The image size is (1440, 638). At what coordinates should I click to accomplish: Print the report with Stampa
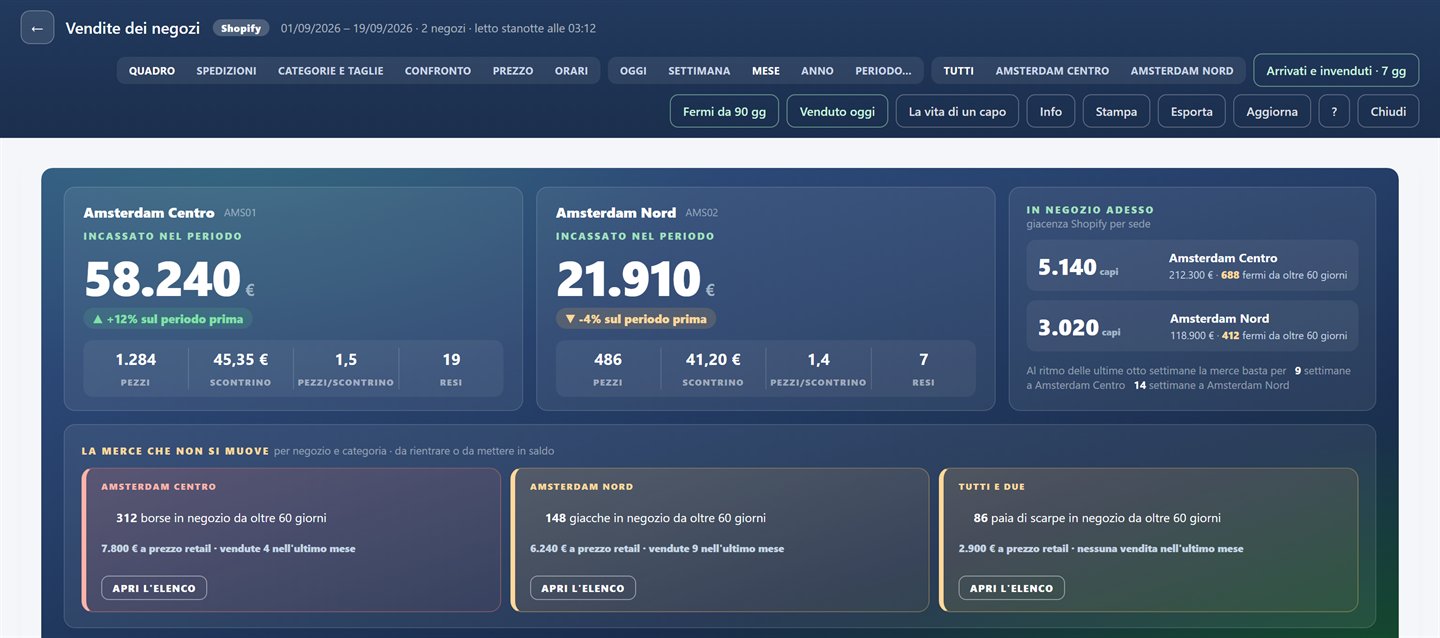tap(1117, 111)
